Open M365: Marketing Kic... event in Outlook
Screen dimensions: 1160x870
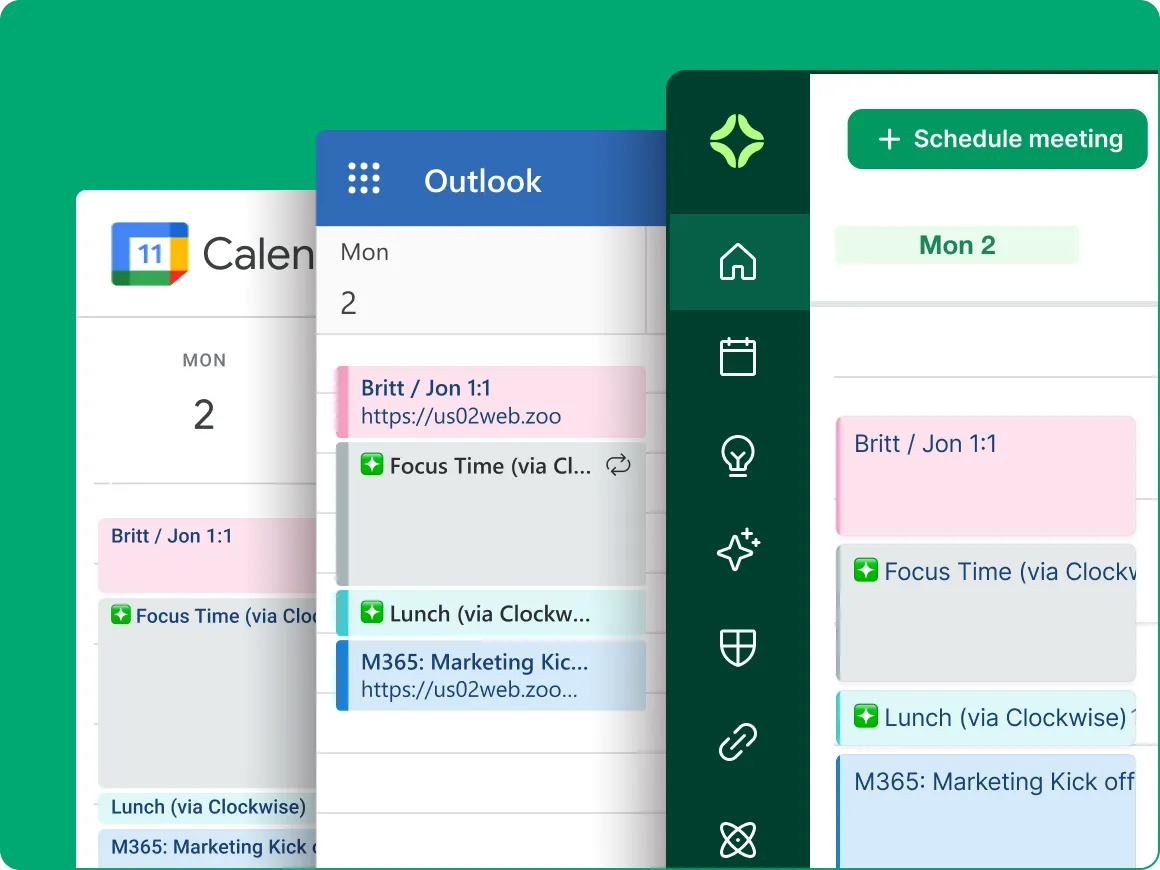point(490,675)
